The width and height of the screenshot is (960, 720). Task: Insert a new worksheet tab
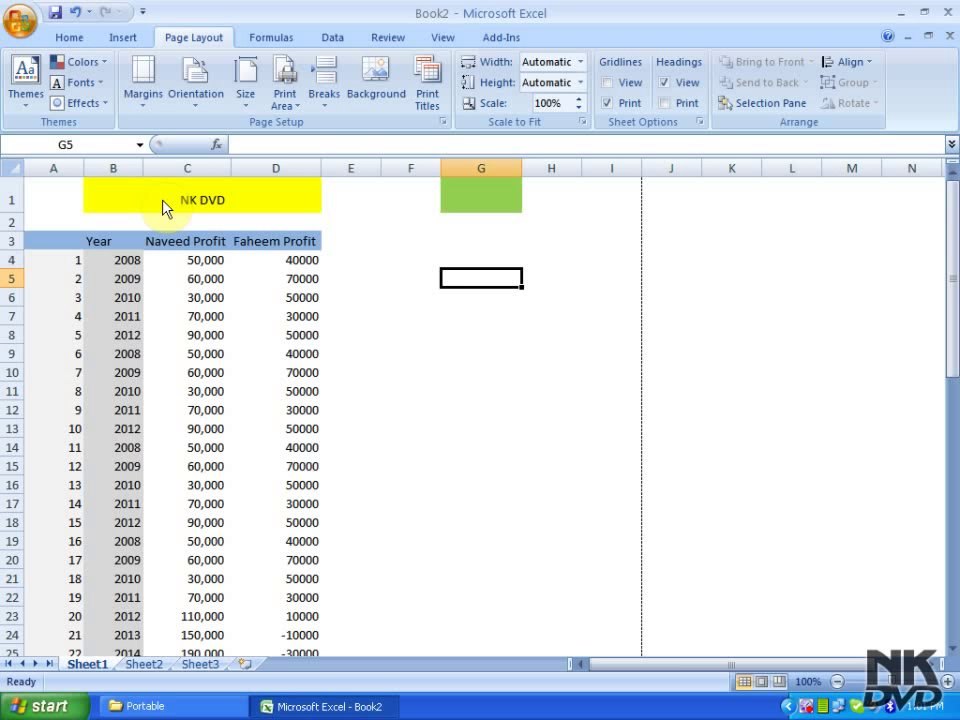click(245, 664)
